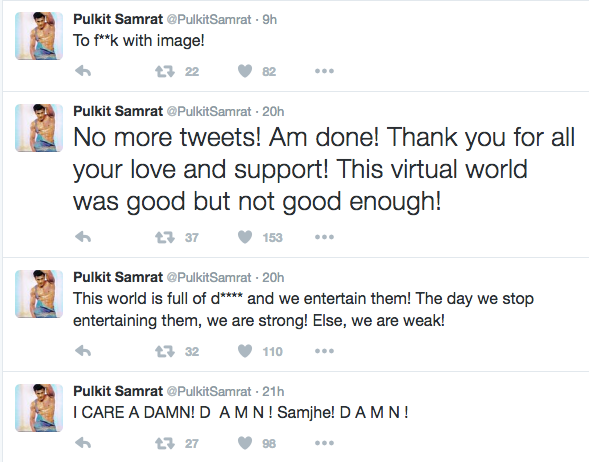Open more options on the "entertain them" tweet
The width and height of the screenshot is (589, 462).
click(324, 351)
